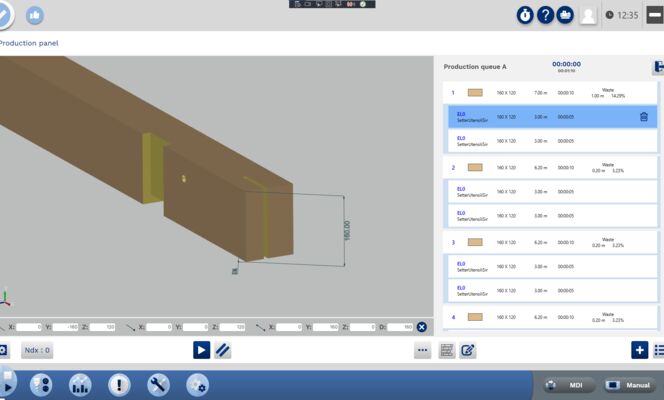Open the stopwatch timer icon
This screenshot has width=664, height=400.
525,15
